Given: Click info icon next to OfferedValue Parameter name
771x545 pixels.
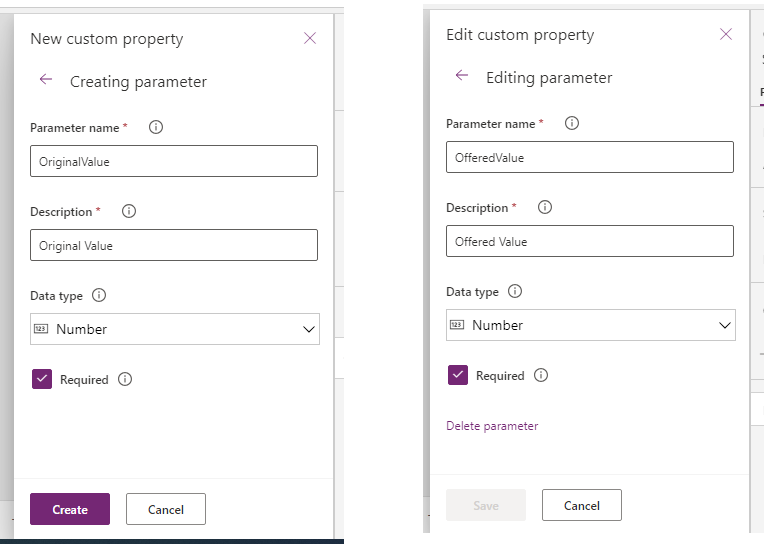Looking at the screenshot, I should (x=572, y=124).
